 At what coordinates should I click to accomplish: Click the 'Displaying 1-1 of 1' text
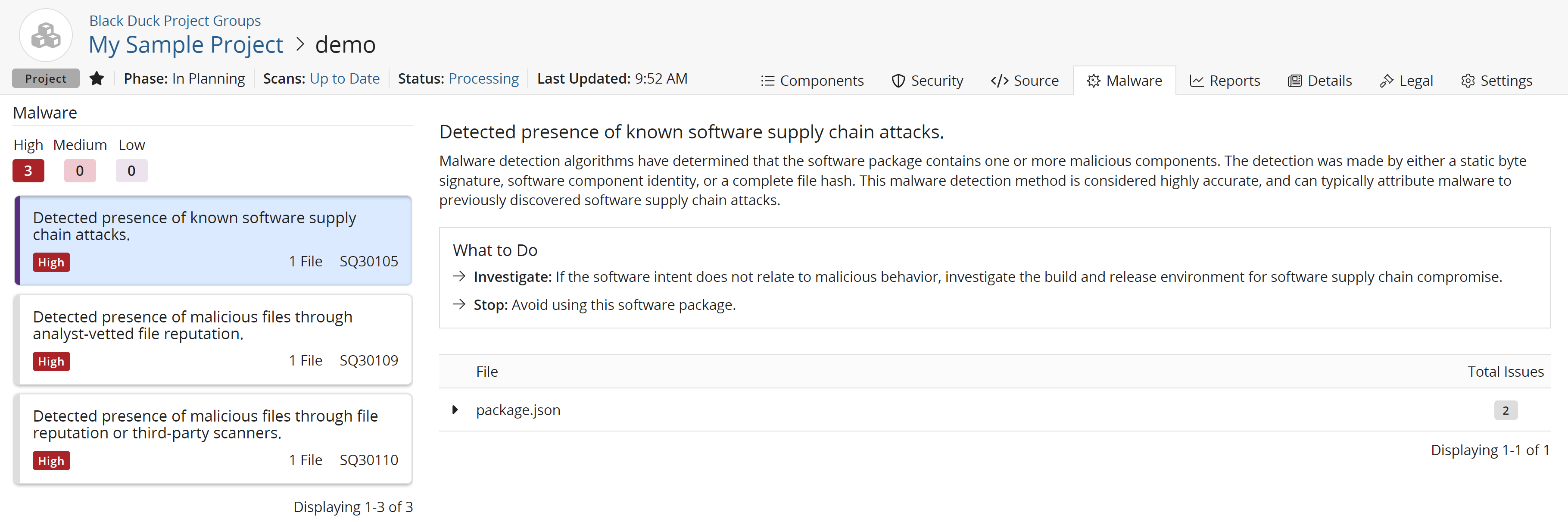pyautogui.click(x=1490, y=450)
